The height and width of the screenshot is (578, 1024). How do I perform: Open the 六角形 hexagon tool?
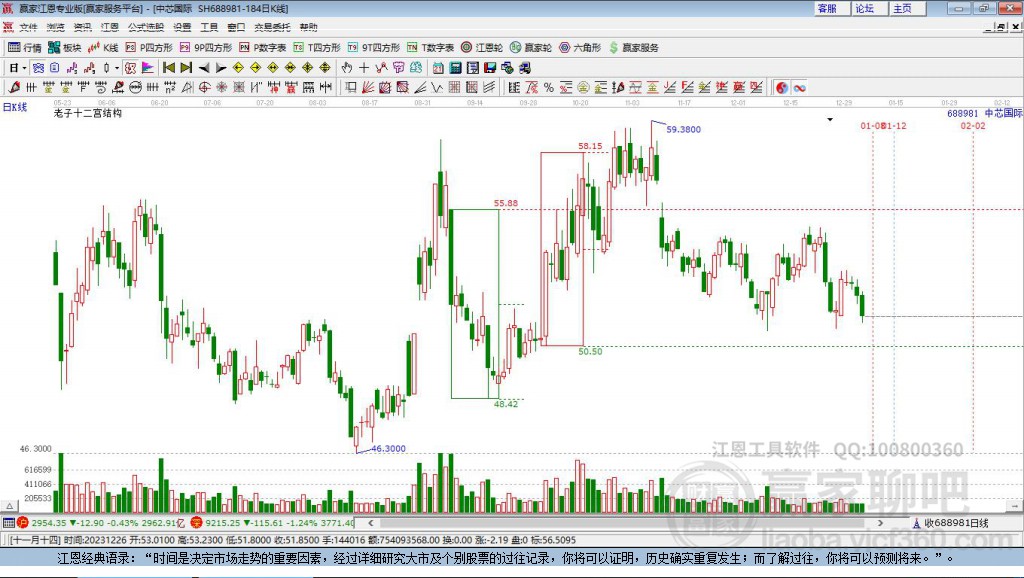(580, 48)
